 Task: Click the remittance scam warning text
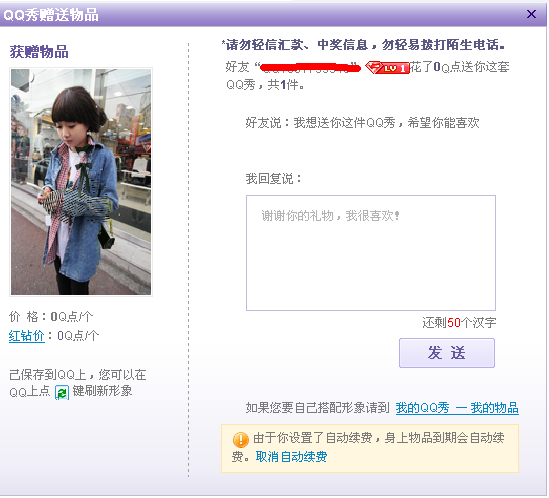coord(364,45)
